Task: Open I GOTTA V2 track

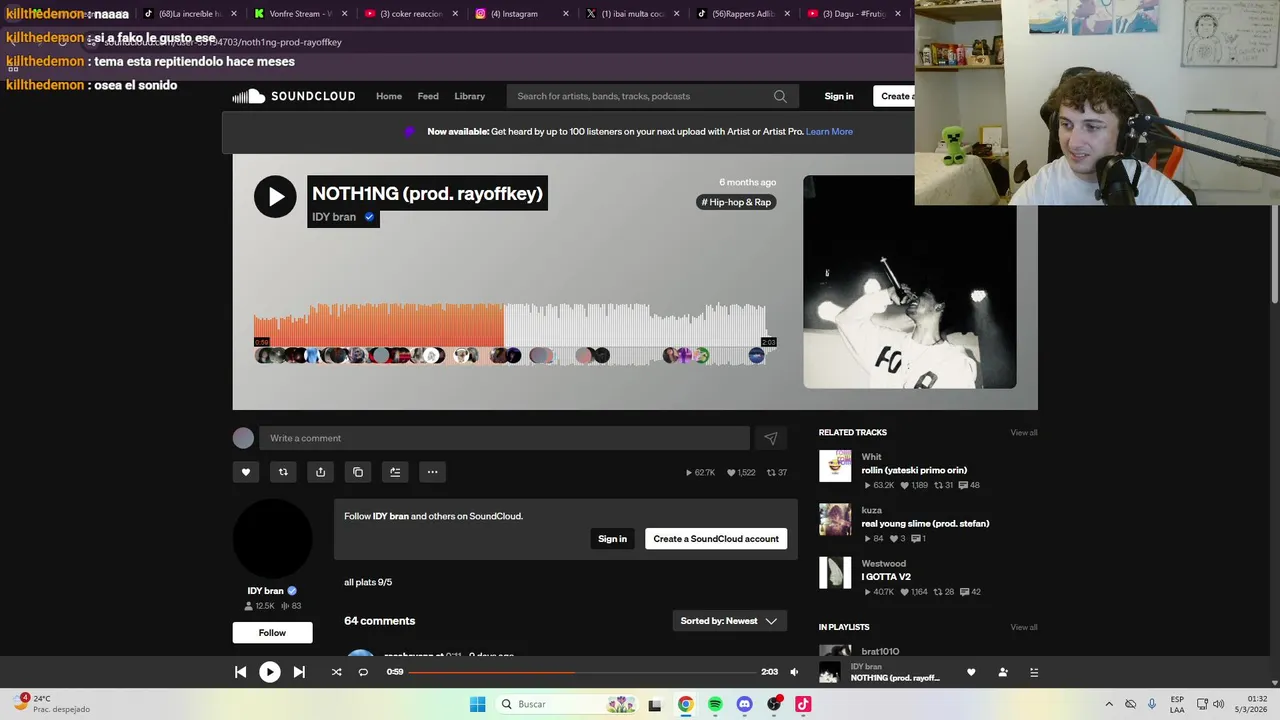Action: [x=886, y=577]
